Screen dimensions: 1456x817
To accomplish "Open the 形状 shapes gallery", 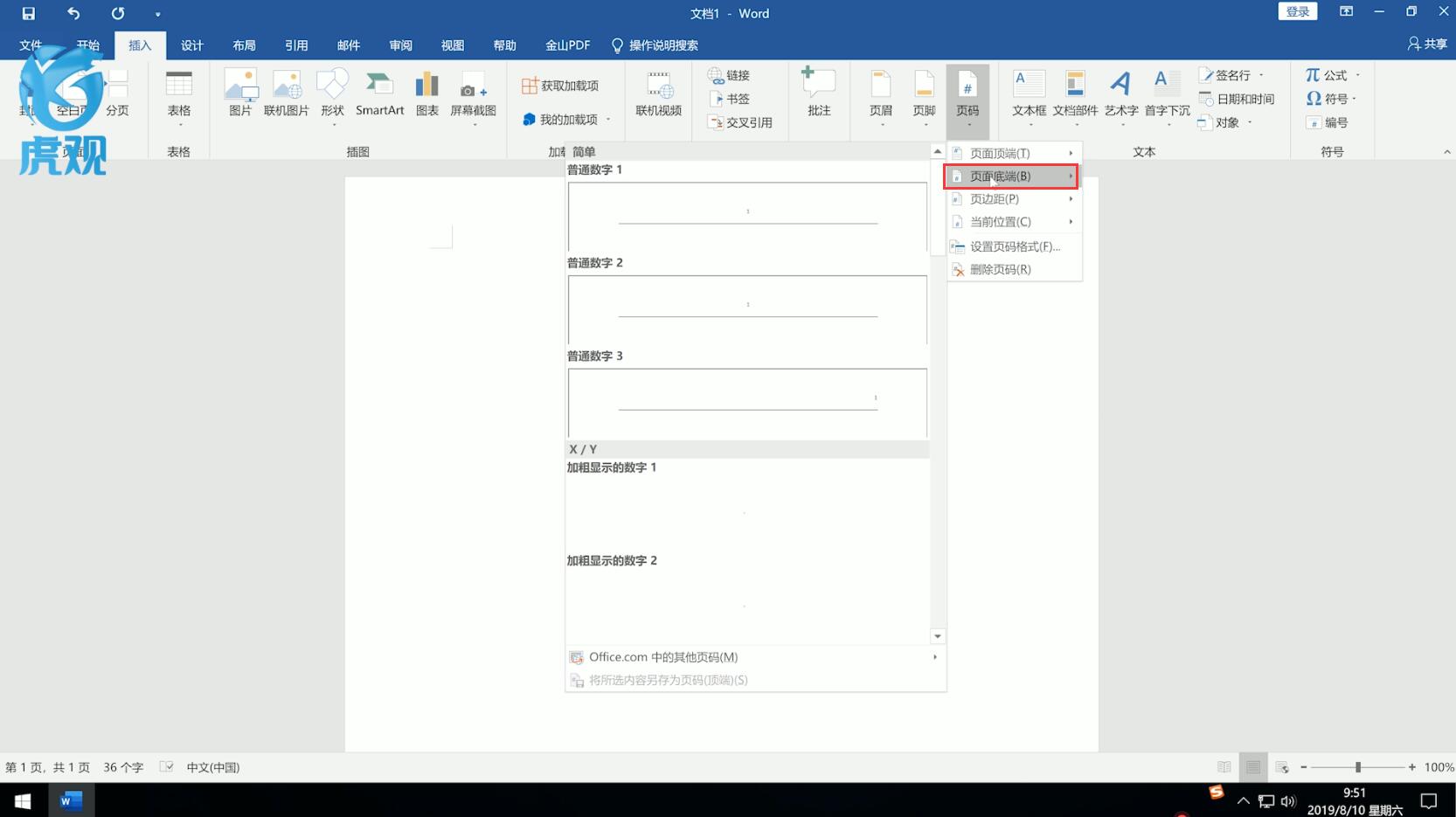I will tap(332, 98).
